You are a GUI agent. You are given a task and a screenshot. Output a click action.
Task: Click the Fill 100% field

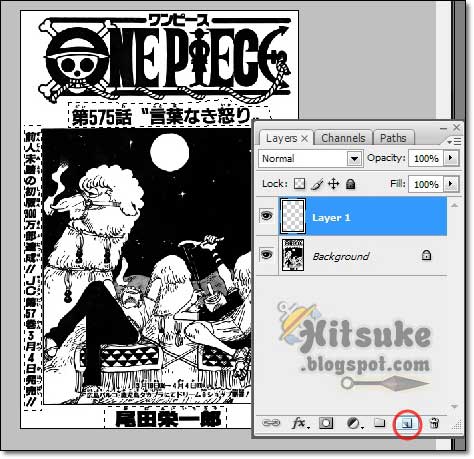(x=426, y=184)
